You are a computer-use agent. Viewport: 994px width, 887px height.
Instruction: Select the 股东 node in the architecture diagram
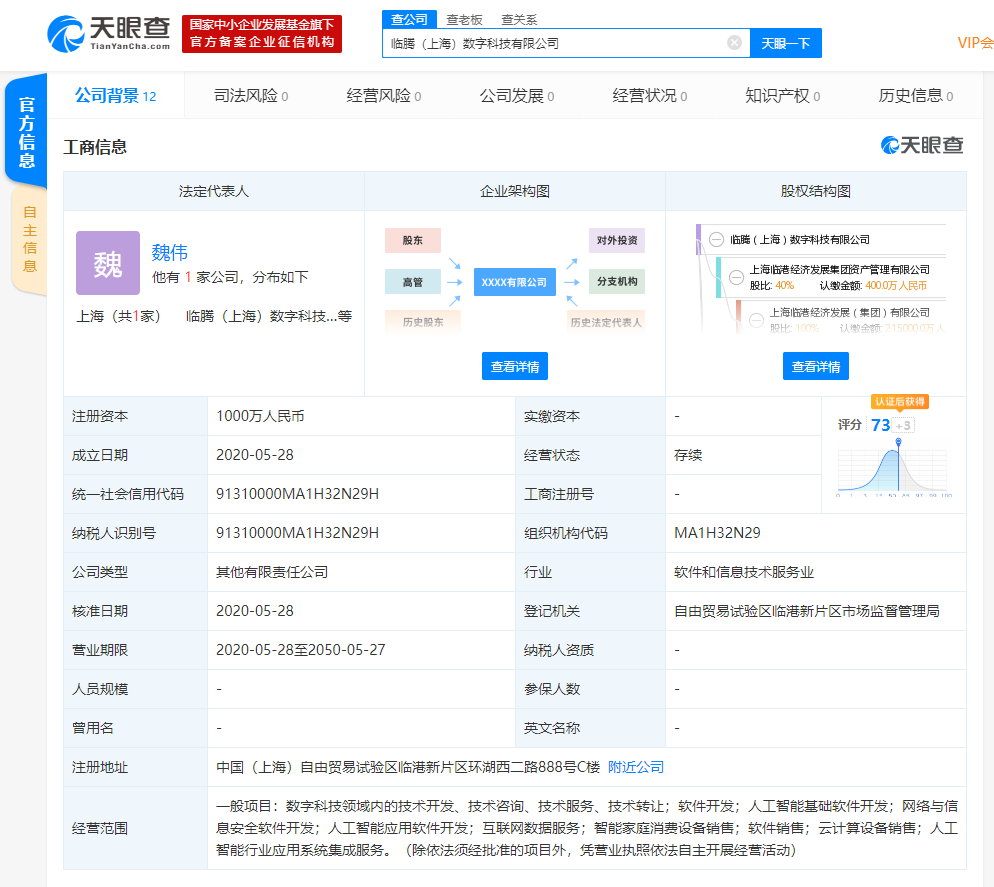click(x=412, y=240)
